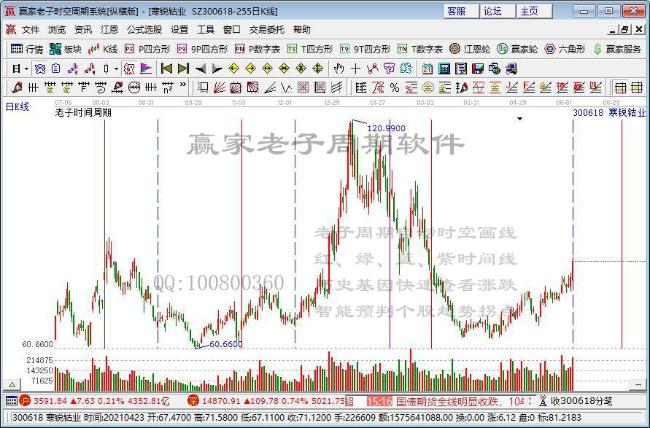The image size is (650, 428).
Task: Open the 公式选股 menu
Action: (x=144, y=29)
